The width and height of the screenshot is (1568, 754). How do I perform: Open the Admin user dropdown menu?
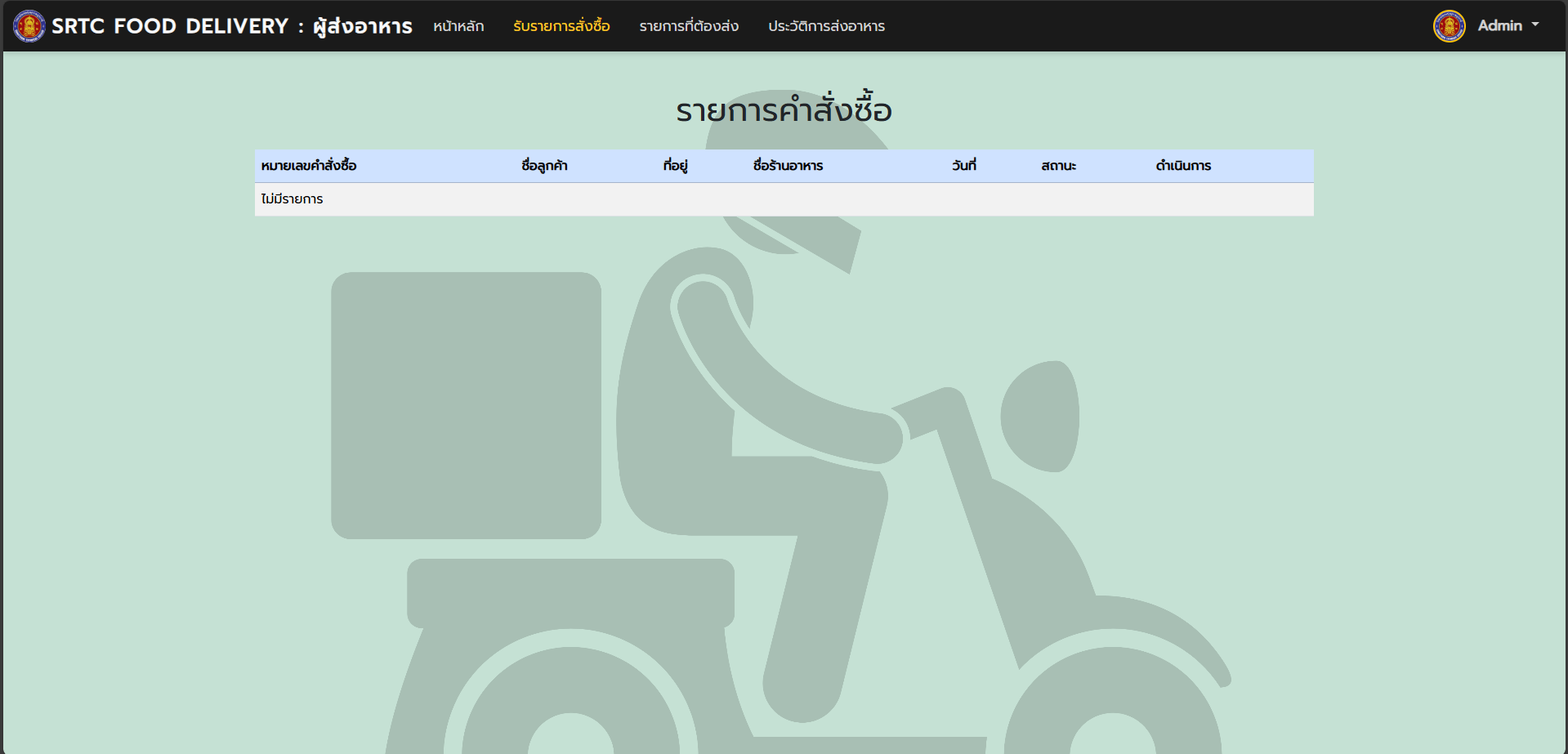tap(1499, 26)
